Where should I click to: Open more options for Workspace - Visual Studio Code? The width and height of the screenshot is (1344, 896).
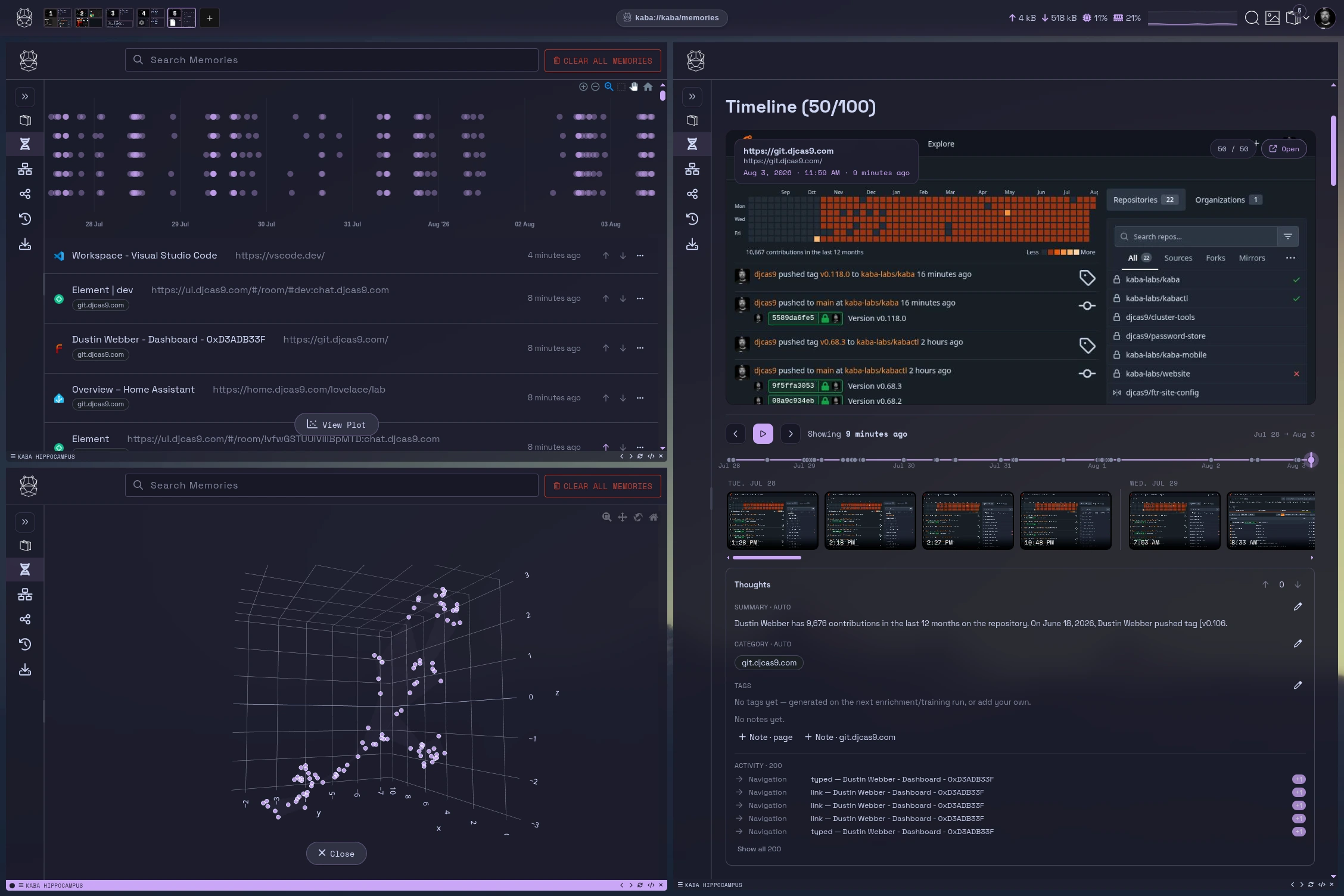click(640, 256)
